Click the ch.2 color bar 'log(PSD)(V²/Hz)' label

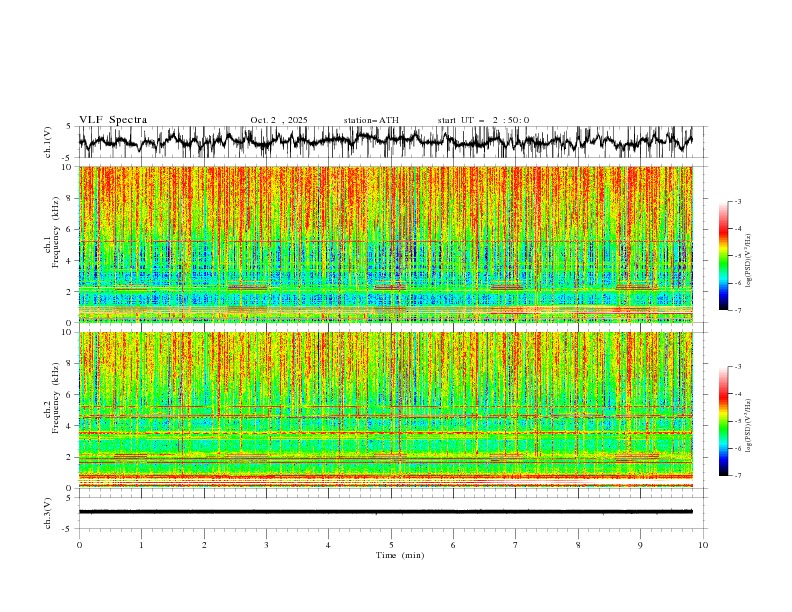coord(748,426)
